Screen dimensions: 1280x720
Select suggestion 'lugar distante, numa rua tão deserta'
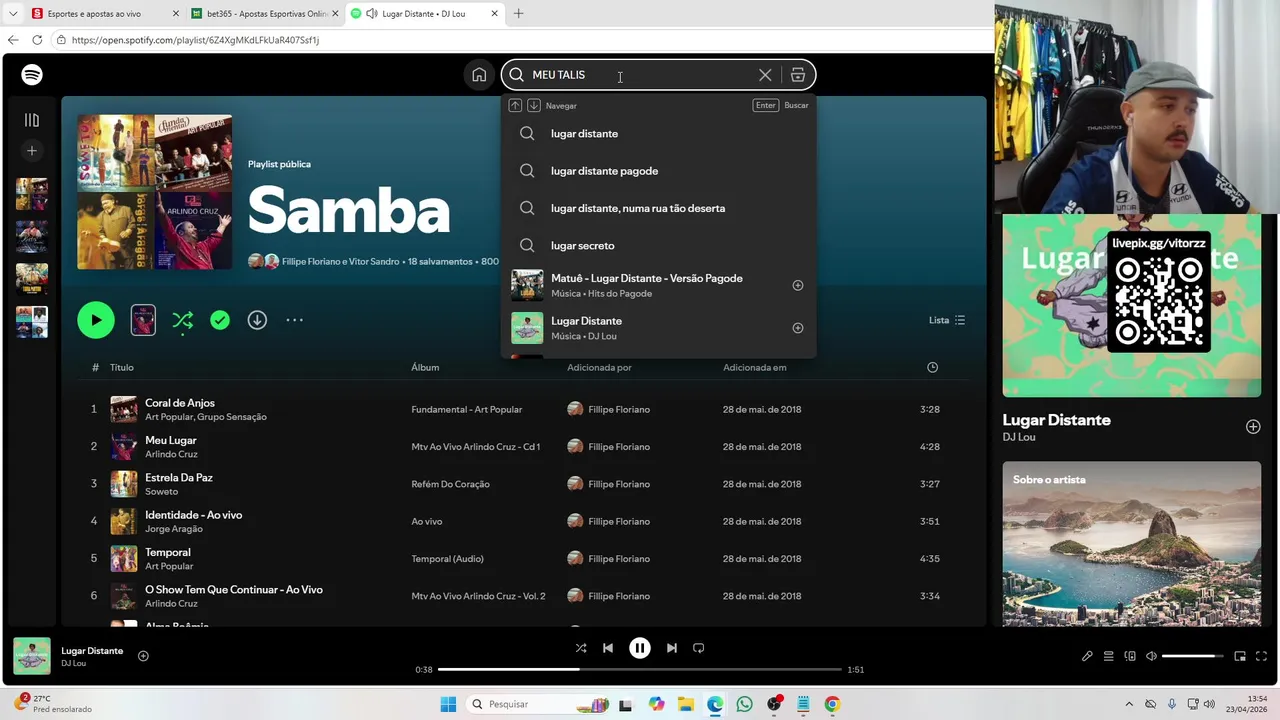(658, 208)
